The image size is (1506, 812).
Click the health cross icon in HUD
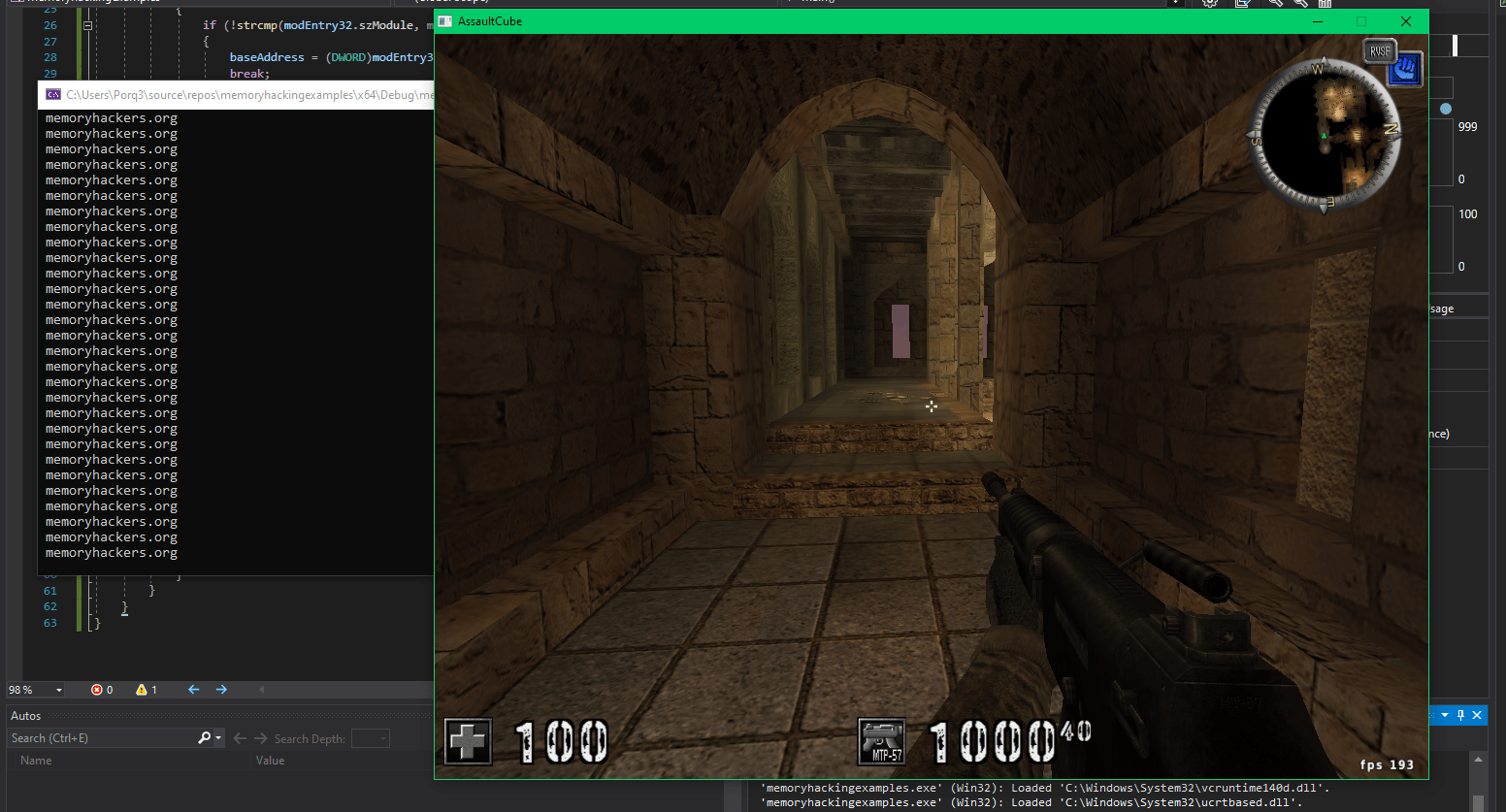click(468, 742)
